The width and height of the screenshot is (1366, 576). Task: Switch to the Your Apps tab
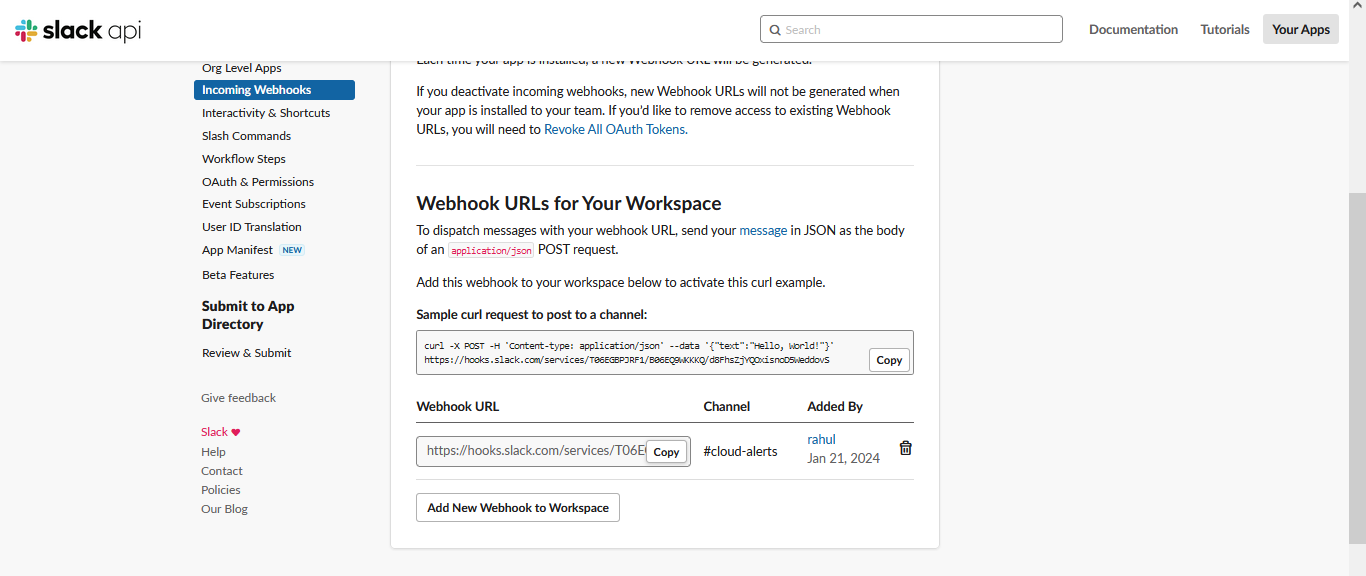pyautogui.click(x=1300, y=29)
